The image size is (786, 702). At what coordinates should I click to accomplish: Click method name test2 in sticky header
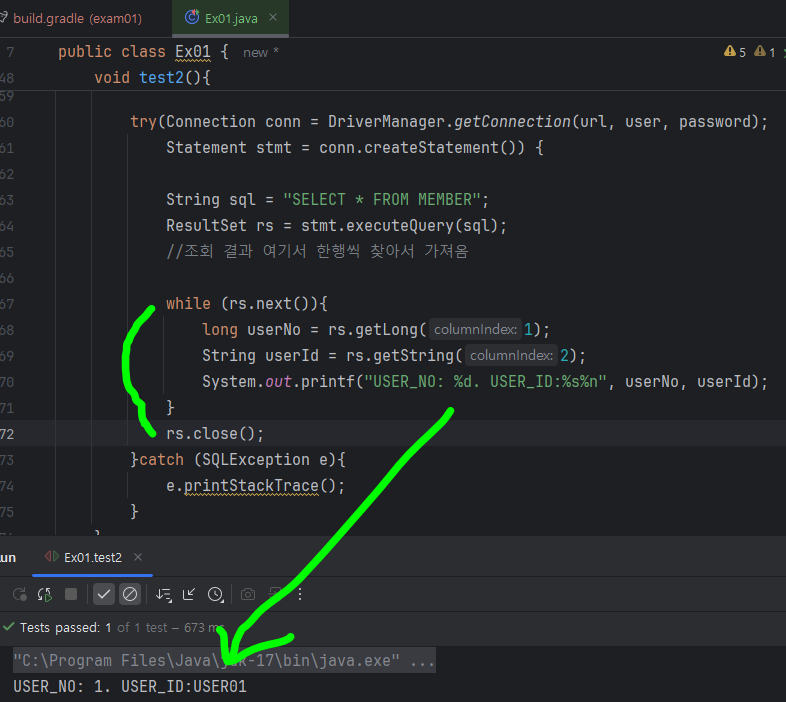(161, 78)
